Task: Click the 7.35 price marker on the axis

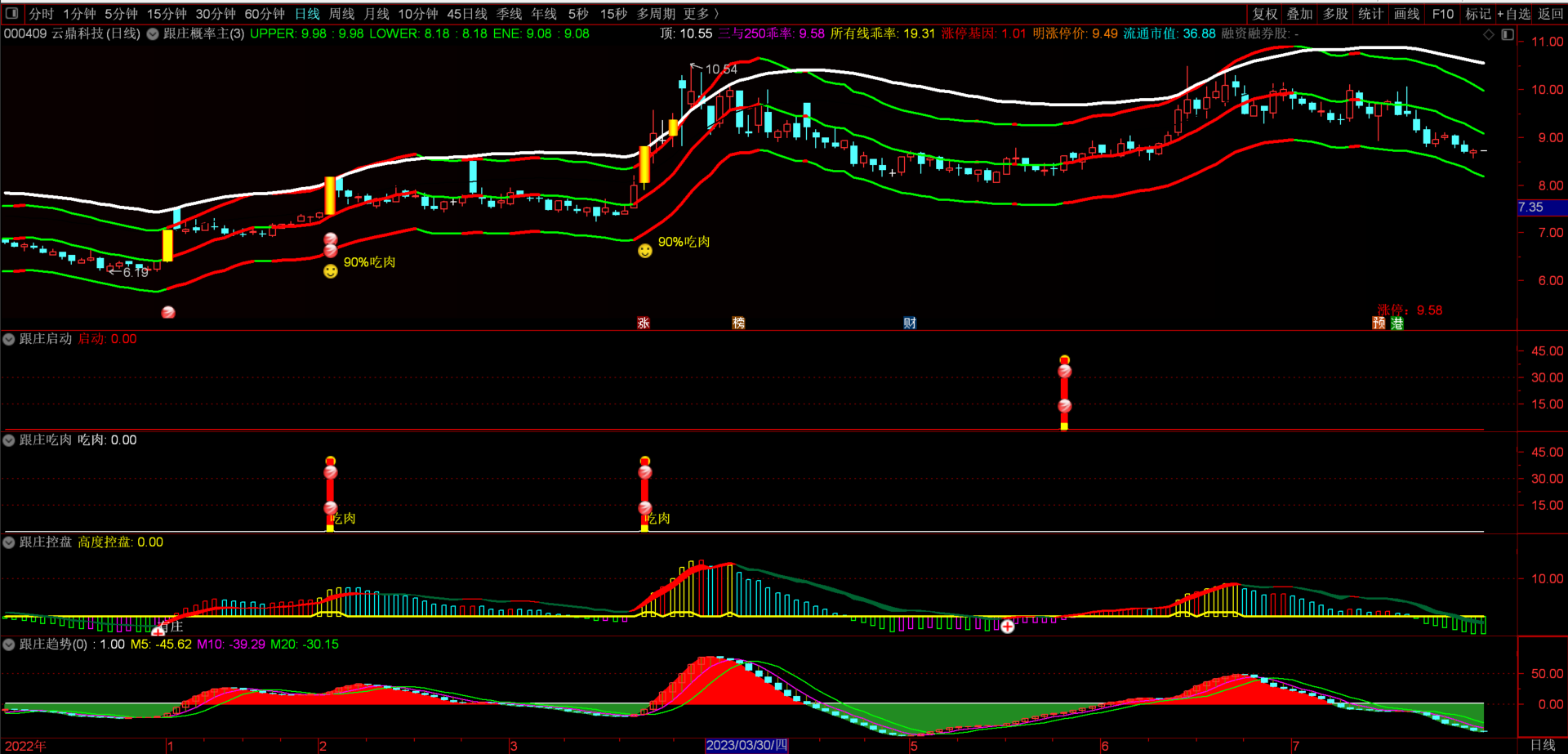Action: coord(1542,207)
